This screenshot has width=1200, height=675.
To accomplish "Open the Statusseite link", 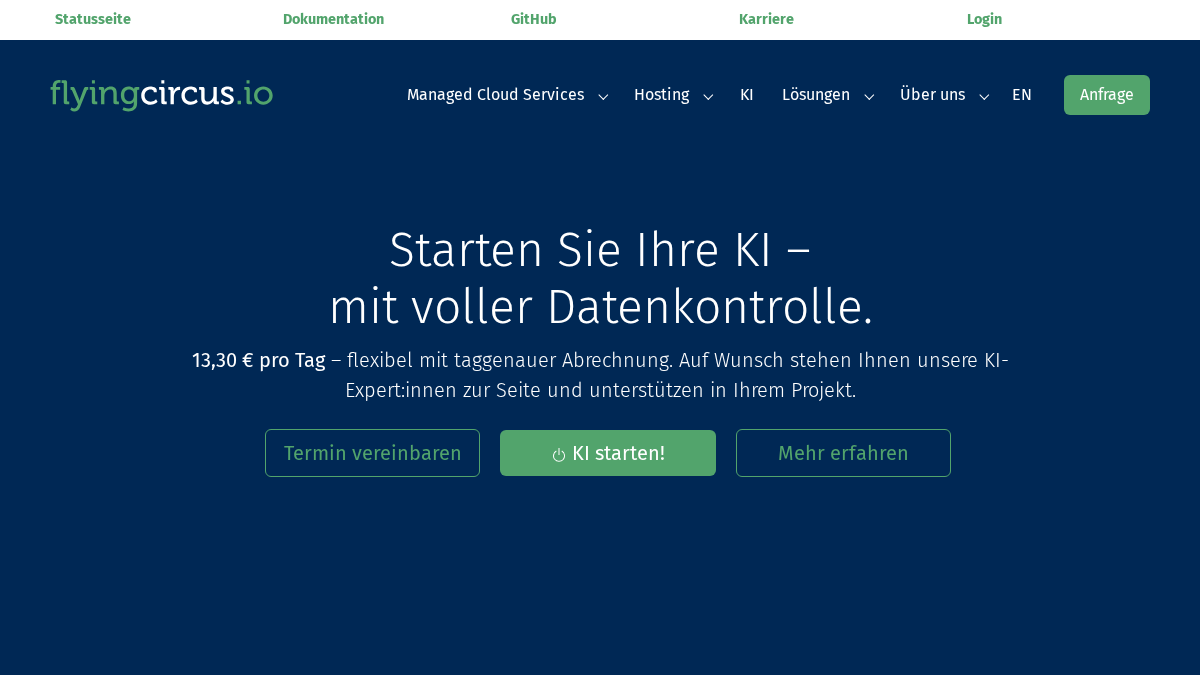I will click(x=93, y=19).
